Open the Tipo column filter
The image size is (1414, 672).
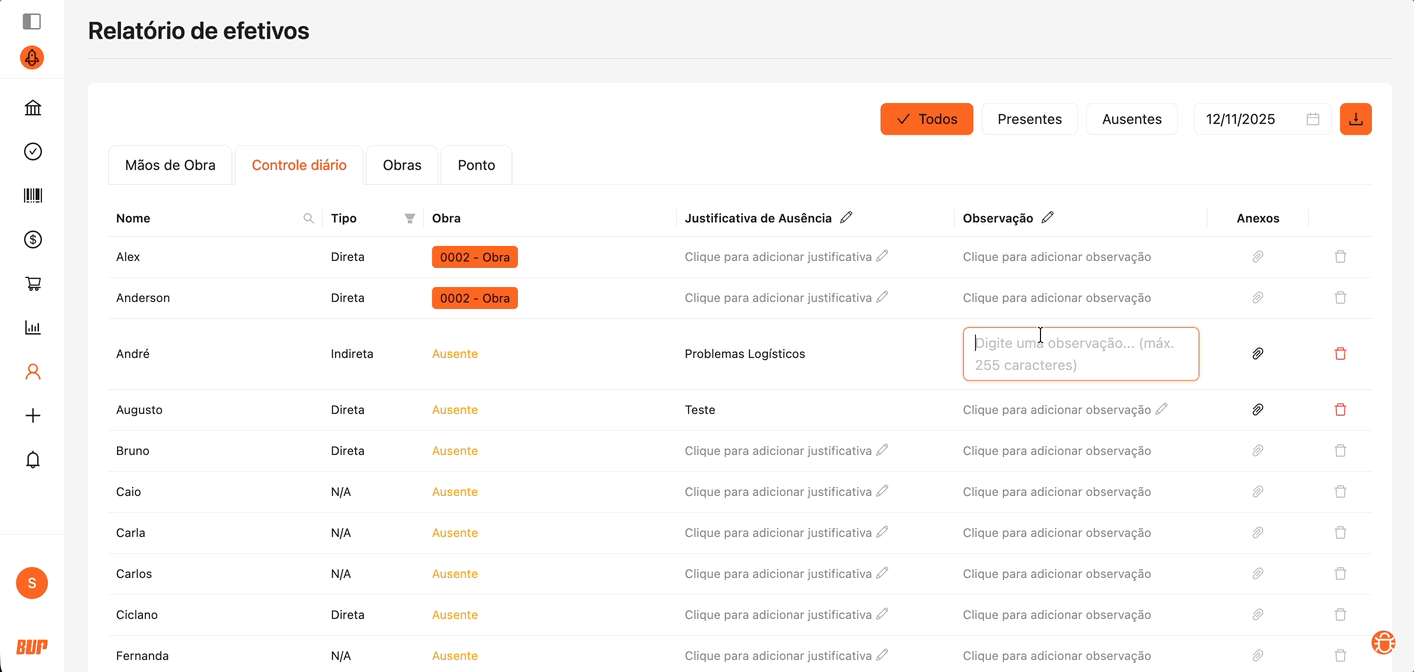(x=409, y=218)
